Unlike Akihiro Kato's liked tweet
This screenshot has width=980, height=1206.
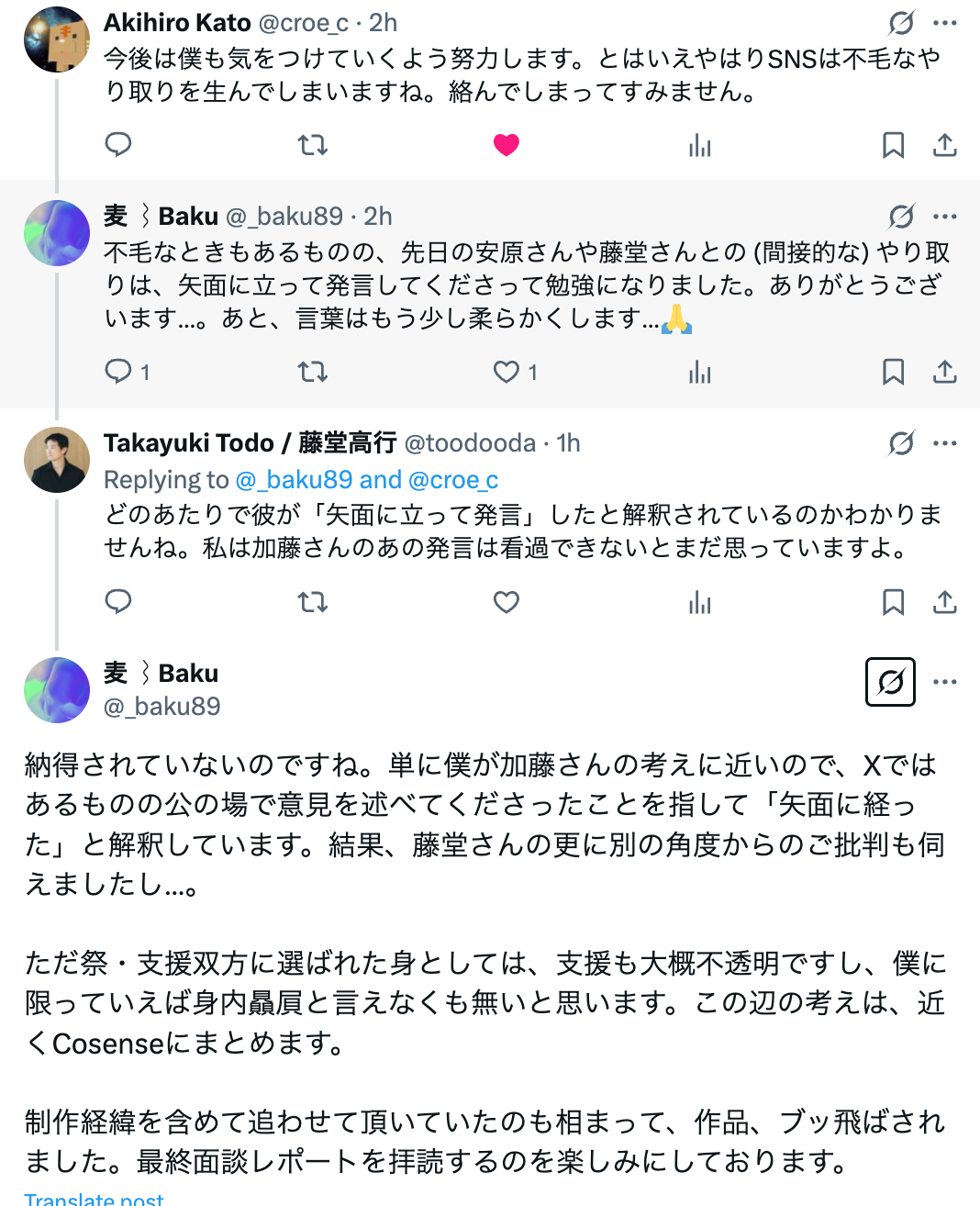coord(507,145)
